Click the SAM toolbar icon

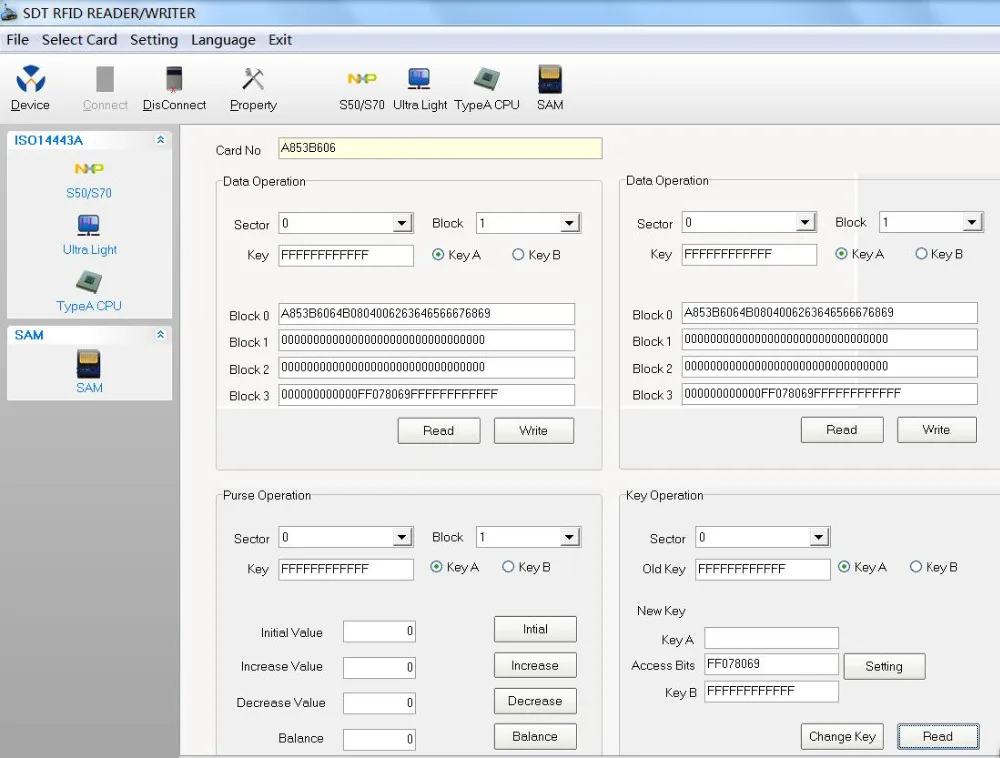point(549,85)
